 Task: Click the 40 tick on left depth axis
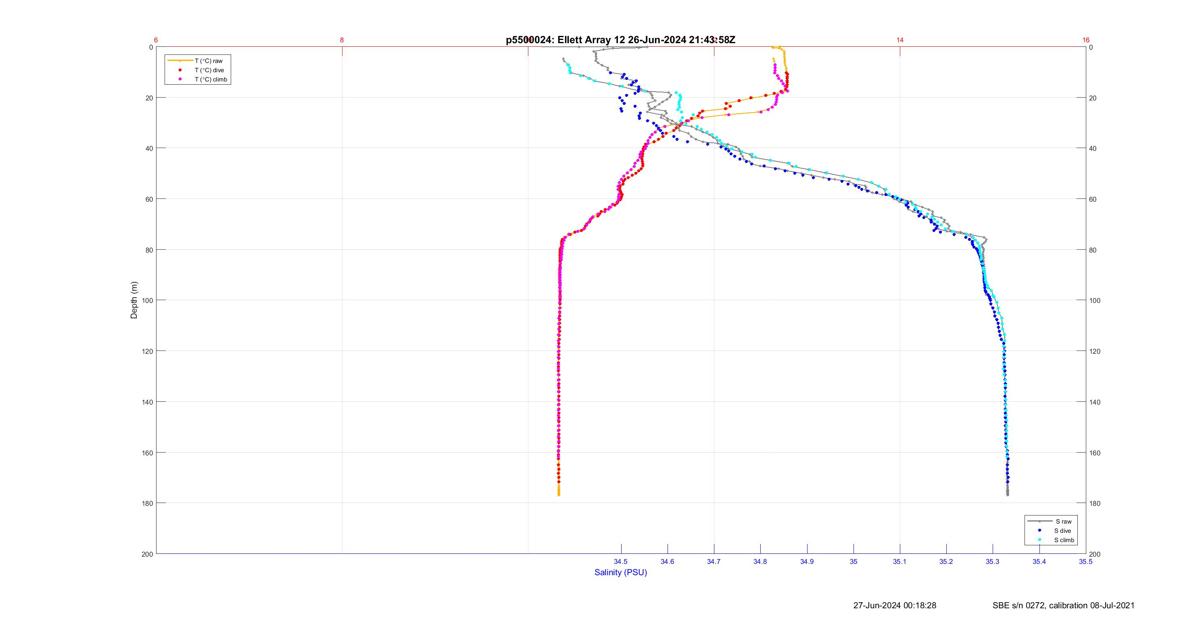(148, 148)
